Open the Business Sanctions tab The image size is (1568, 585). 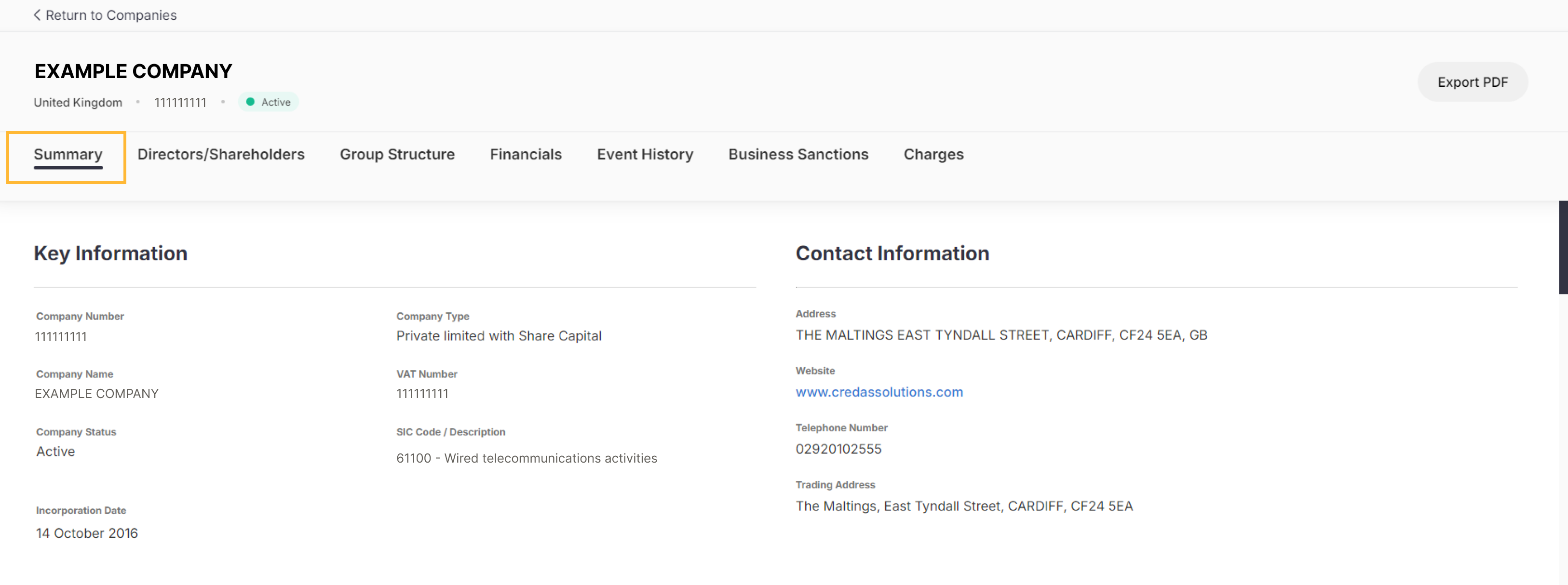point(798,155)
